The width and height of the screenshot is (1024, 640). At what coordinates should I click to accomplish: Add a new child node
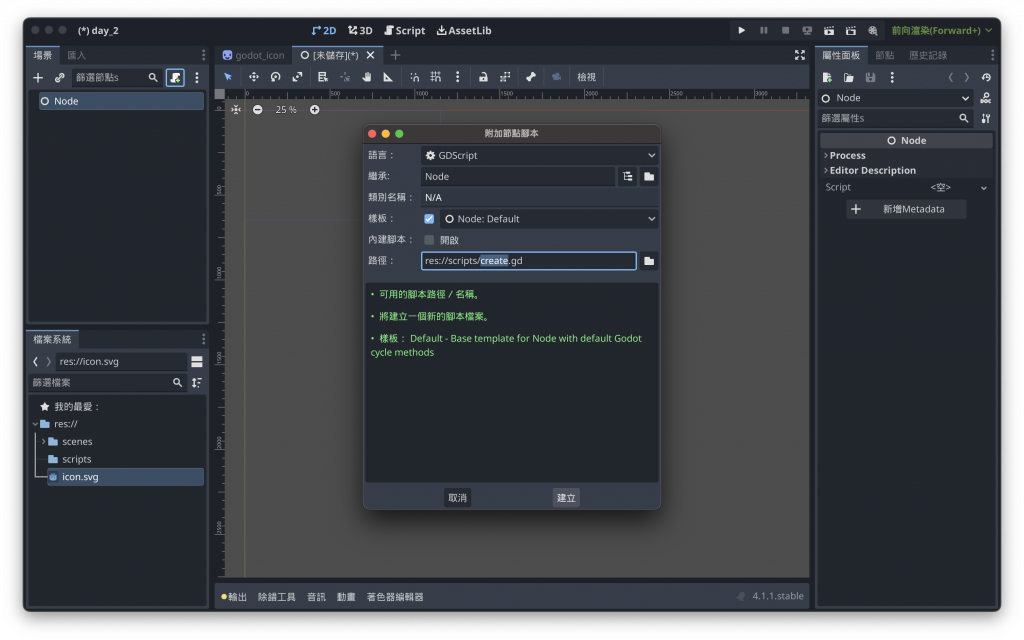(x=38, y=78)
